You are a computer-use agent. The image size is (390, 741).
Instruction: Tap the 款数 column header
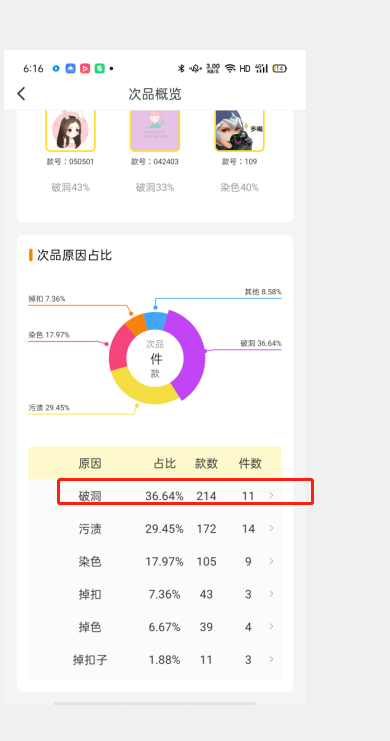tap(206, 463)
